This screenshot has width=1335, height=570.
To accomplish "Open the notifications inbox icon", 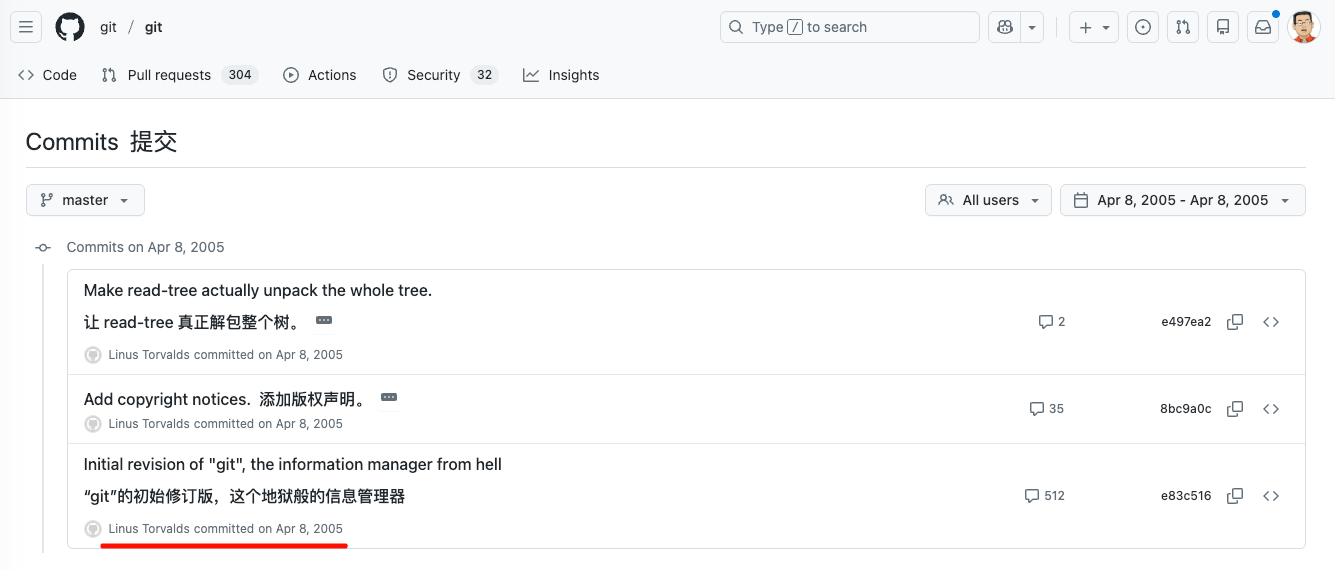I will [x=1263, y=27].
